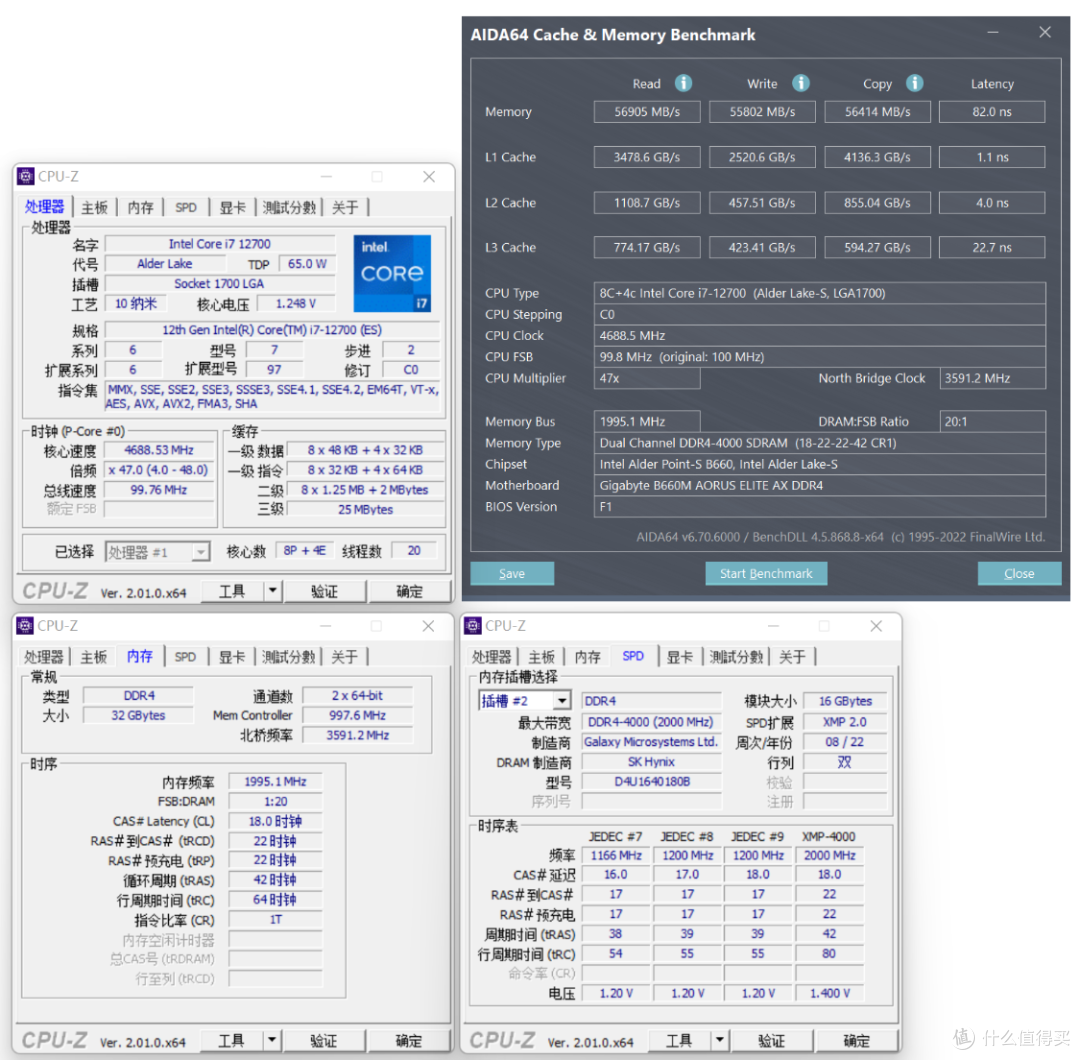Click 确定 button in memory CPU-Z window
Screen dimensions: 1080x1060
[408, 1040]
